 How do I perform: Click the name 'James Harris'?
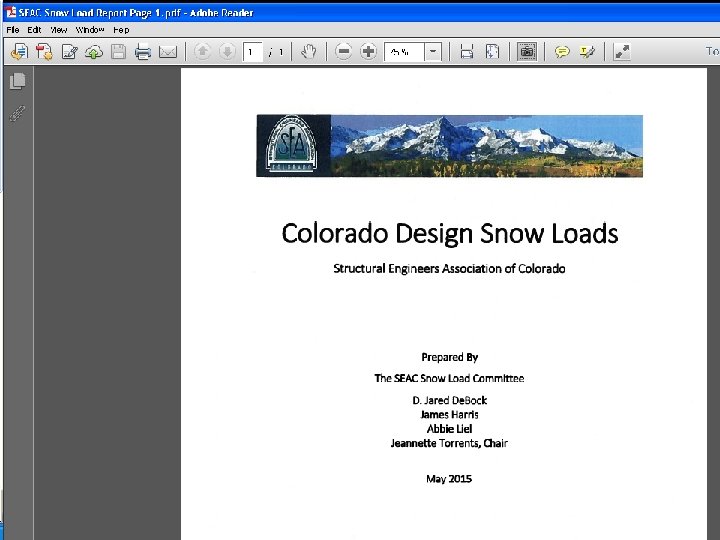[449, 415]
